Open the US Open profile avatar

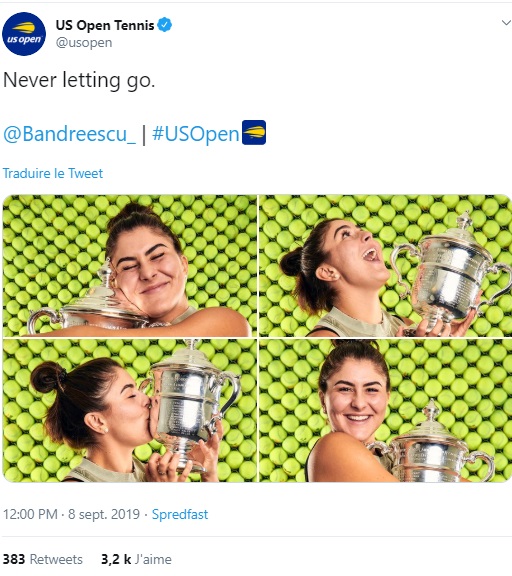pyautogui.click(x=24, y=34)
